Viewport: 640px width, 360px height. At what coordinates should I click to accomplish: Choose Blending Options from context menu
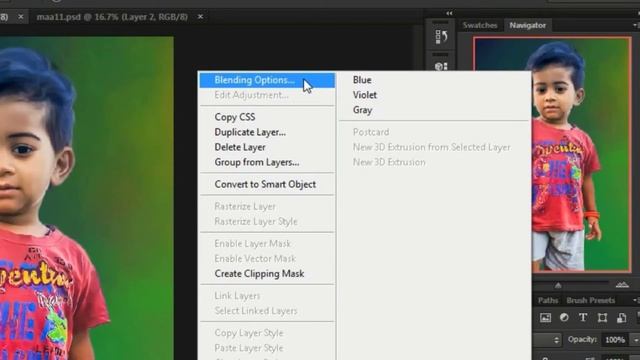(267, 80)
